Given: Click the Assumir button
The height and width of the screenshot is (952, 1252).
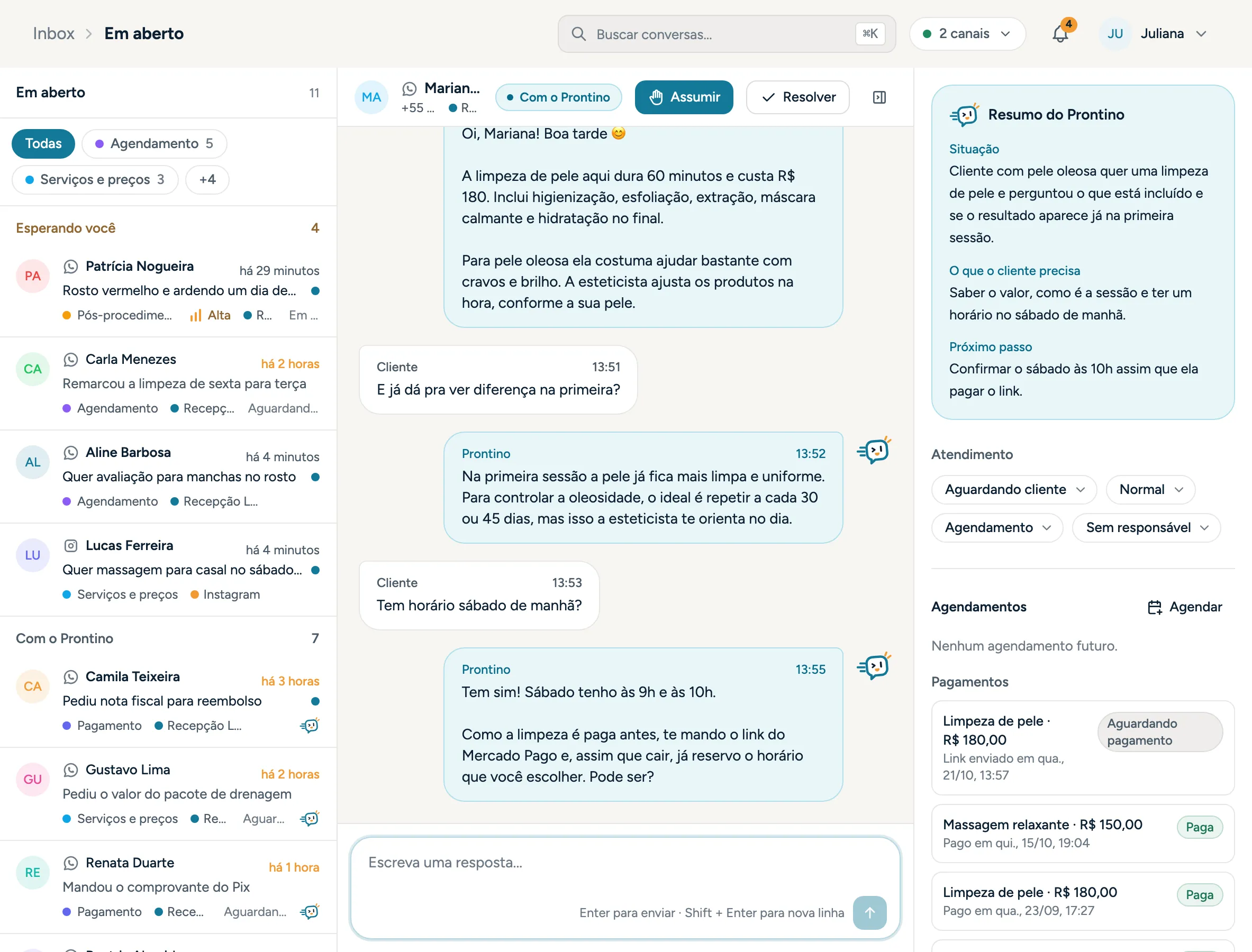Looking at the screenshot, I should click(x=684, y=97).
